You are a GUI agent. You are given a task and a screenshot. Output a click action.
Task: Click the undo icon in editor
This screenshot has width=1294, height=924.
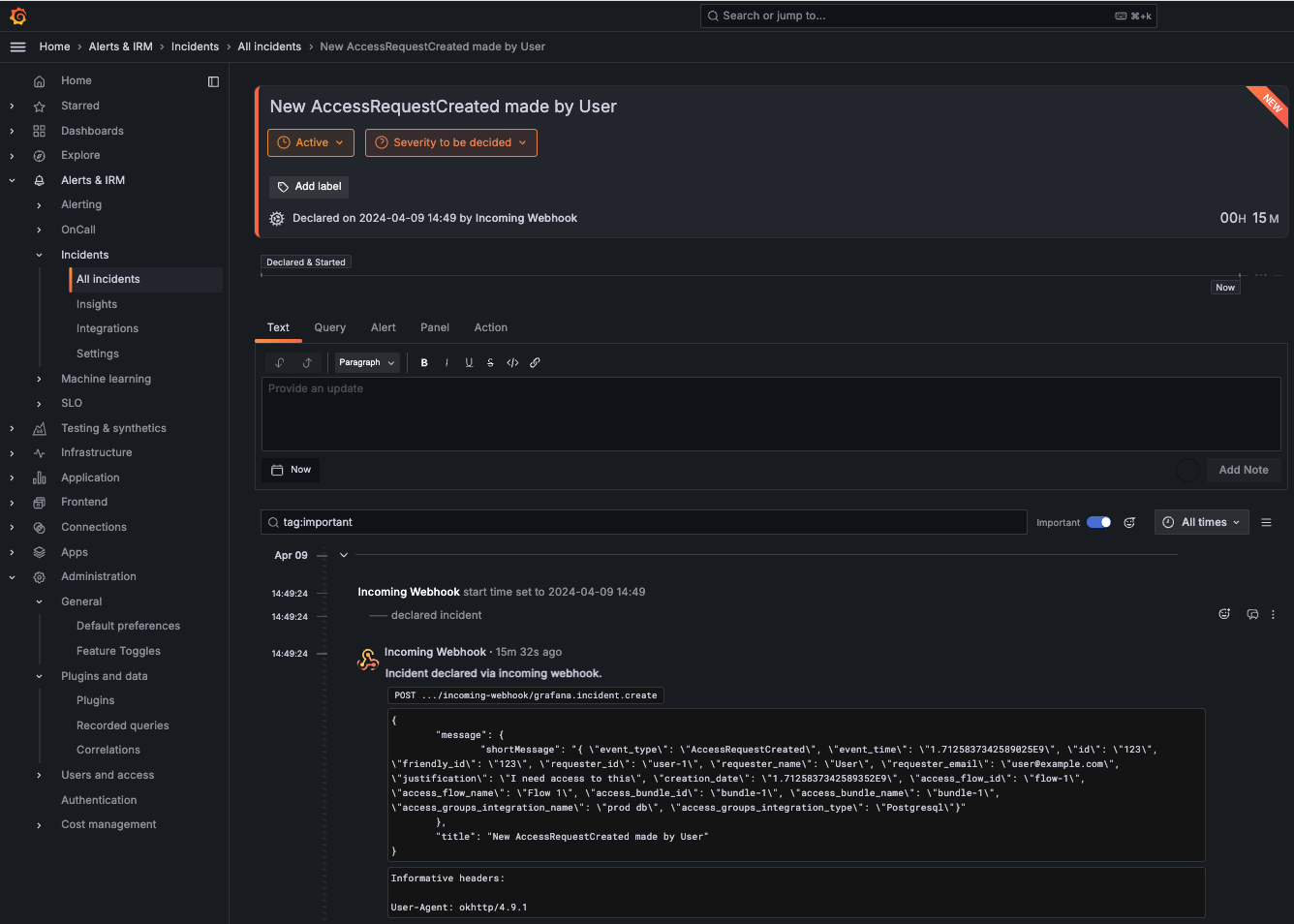pyautogui.click(x=280, y=362)
